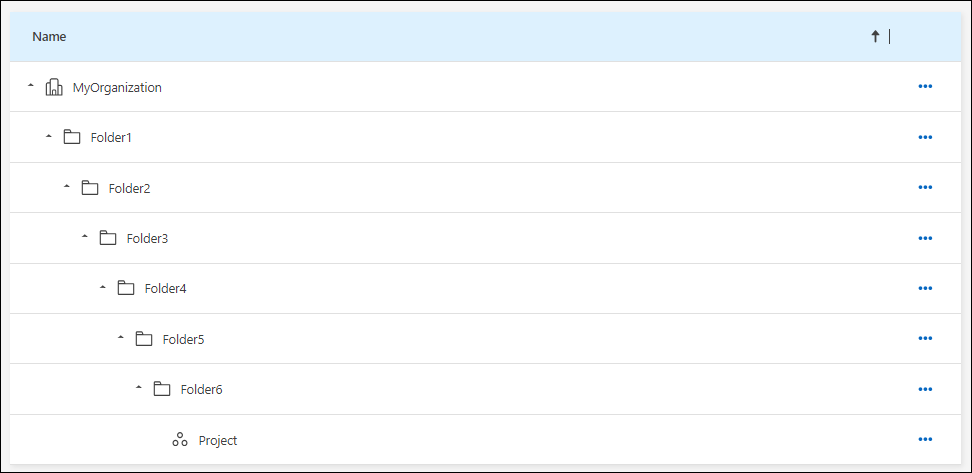Image resolution: width=972 pixels, height=473 pixels.
Task: Click the MyOrganization building icon
Action: pos(54,87)
